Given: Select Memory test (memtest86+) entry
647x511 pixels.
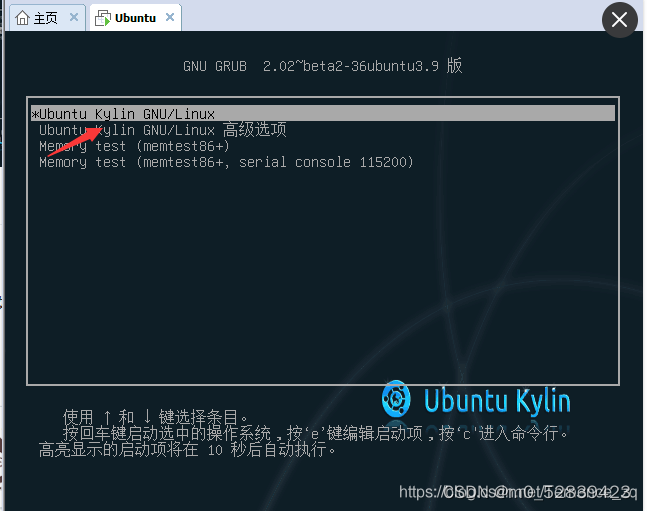Looking at the screenshot, I should tap(134, 146).
